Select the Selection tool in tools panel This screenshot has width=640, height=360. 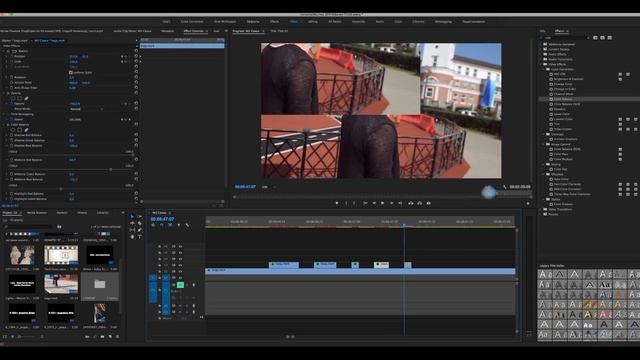point(132,216)
